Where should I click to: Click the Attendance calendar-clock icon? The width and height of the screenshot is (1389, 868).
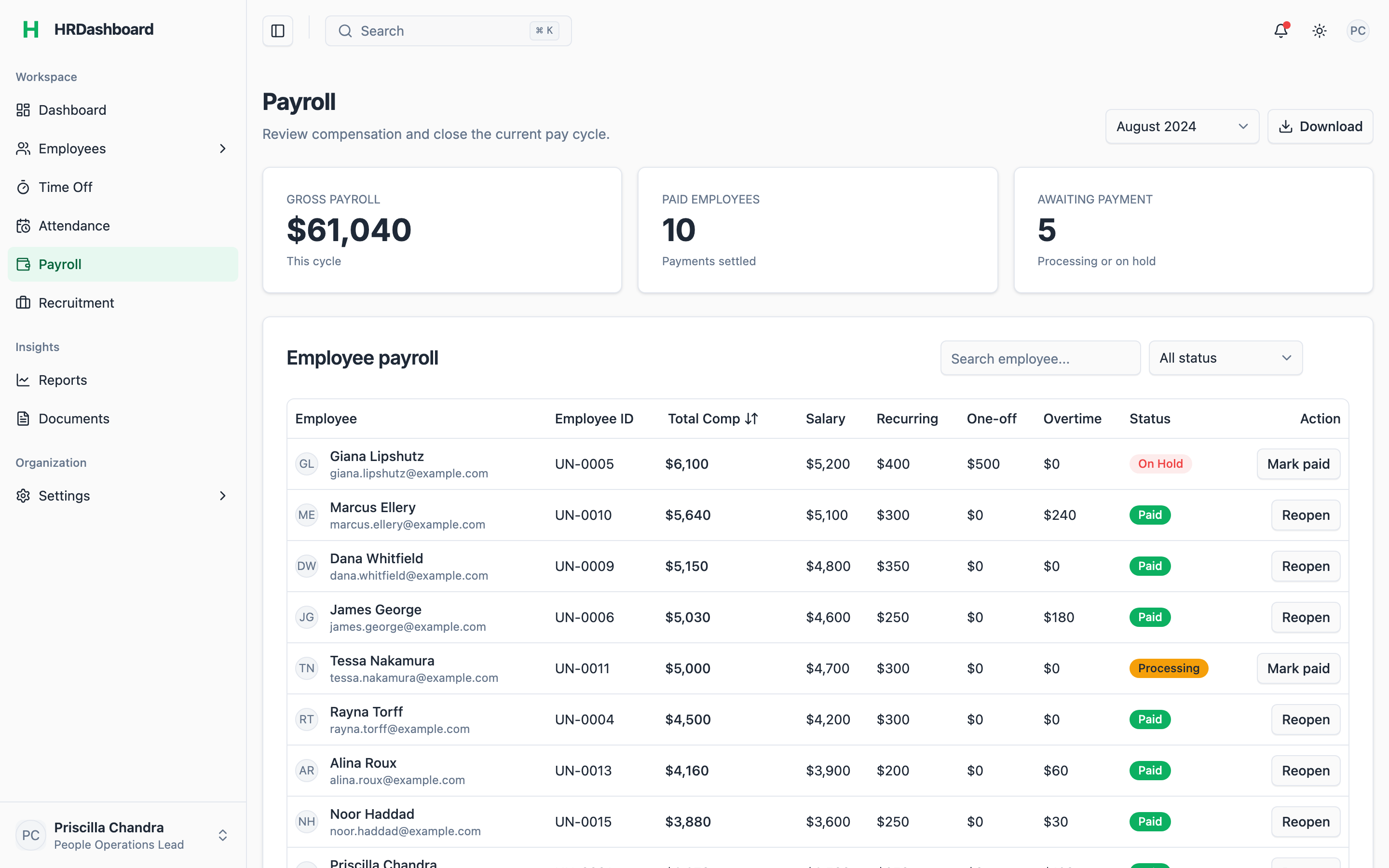click(x=23, y=226)
